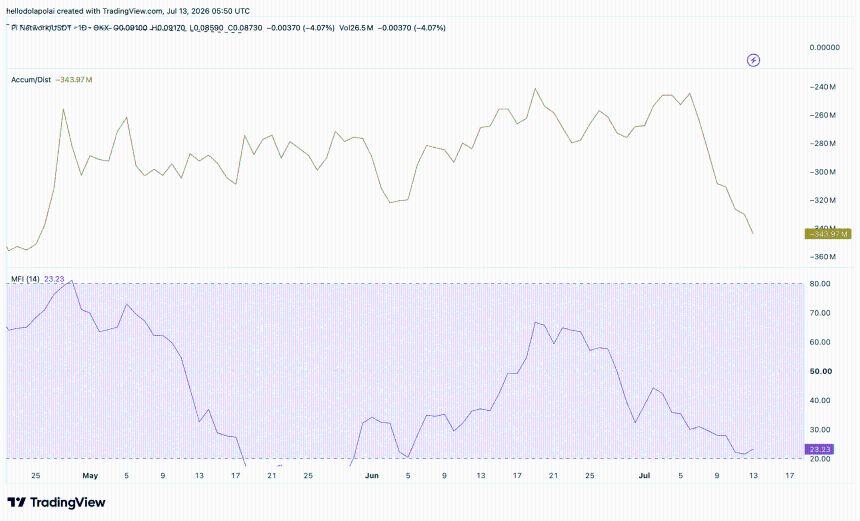The height and width of the screenshot is (521, 860).
Task: Click the L0.08590 low price value
Action: tap(206, 27)
